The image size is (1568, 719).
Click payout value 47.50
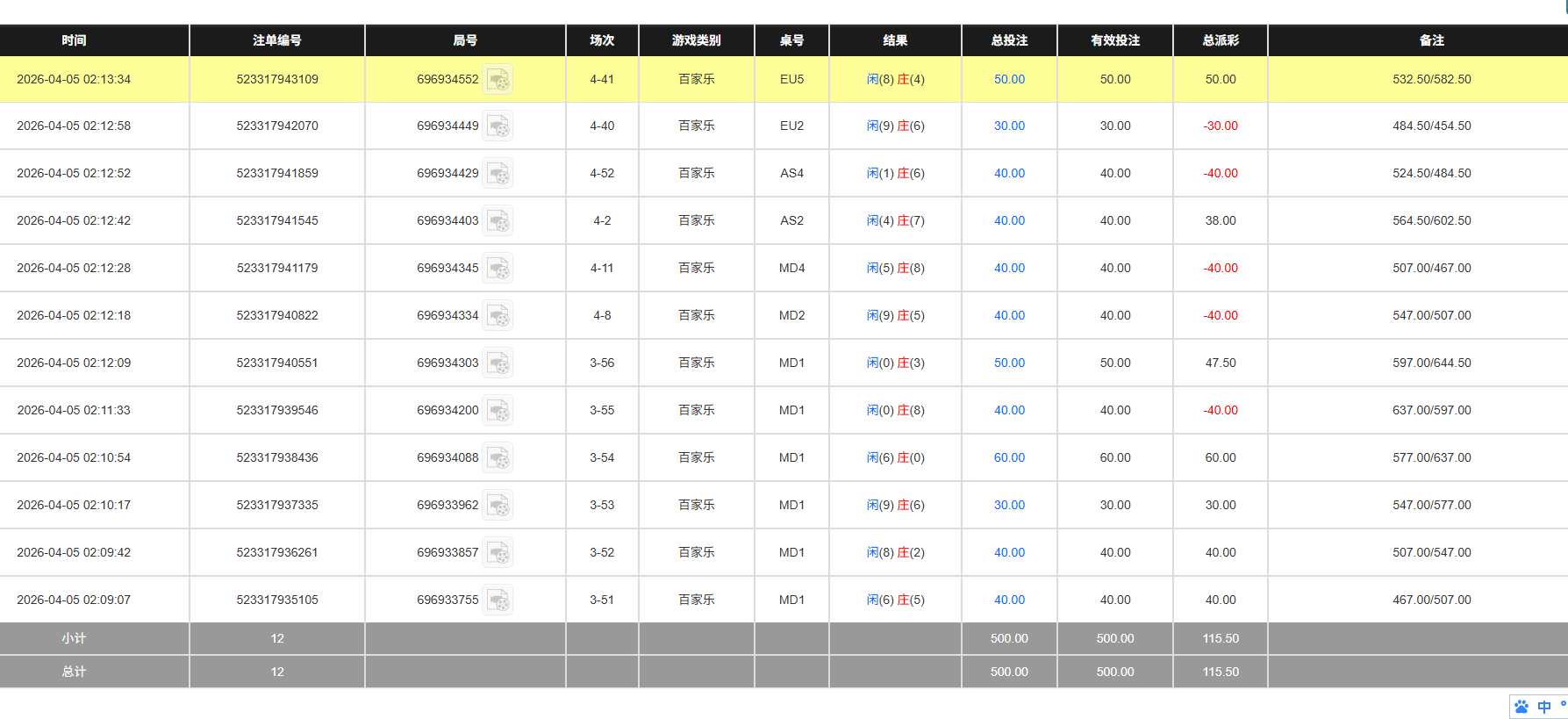1221,363
